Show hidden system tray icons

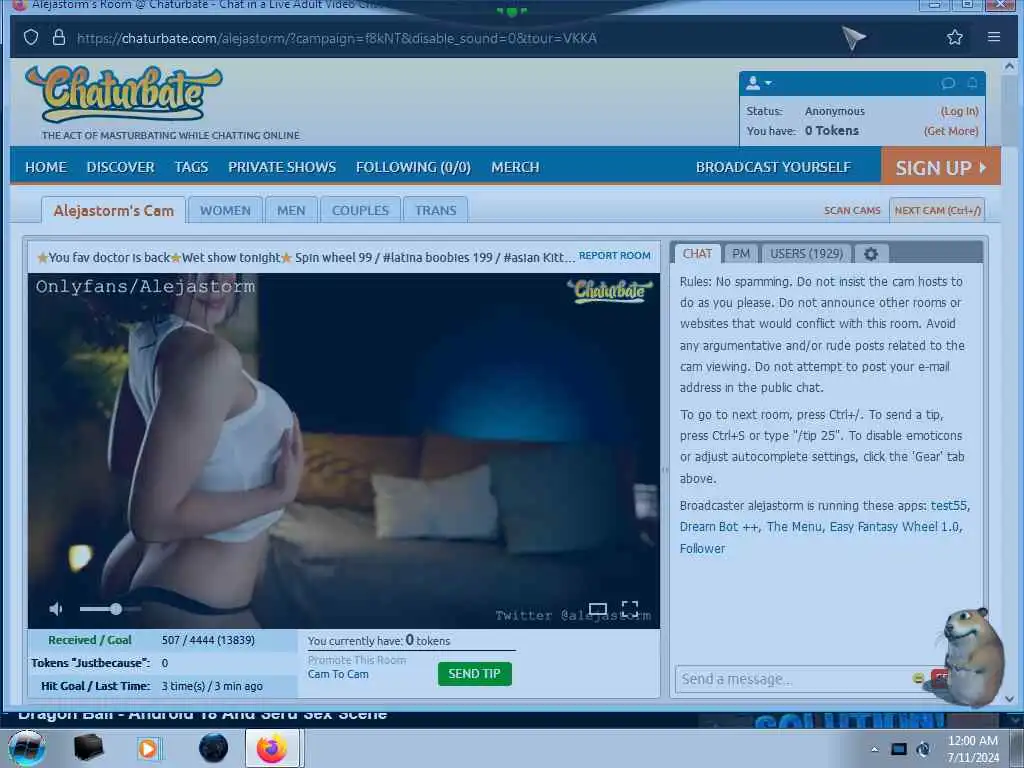[x=874, y=749]
